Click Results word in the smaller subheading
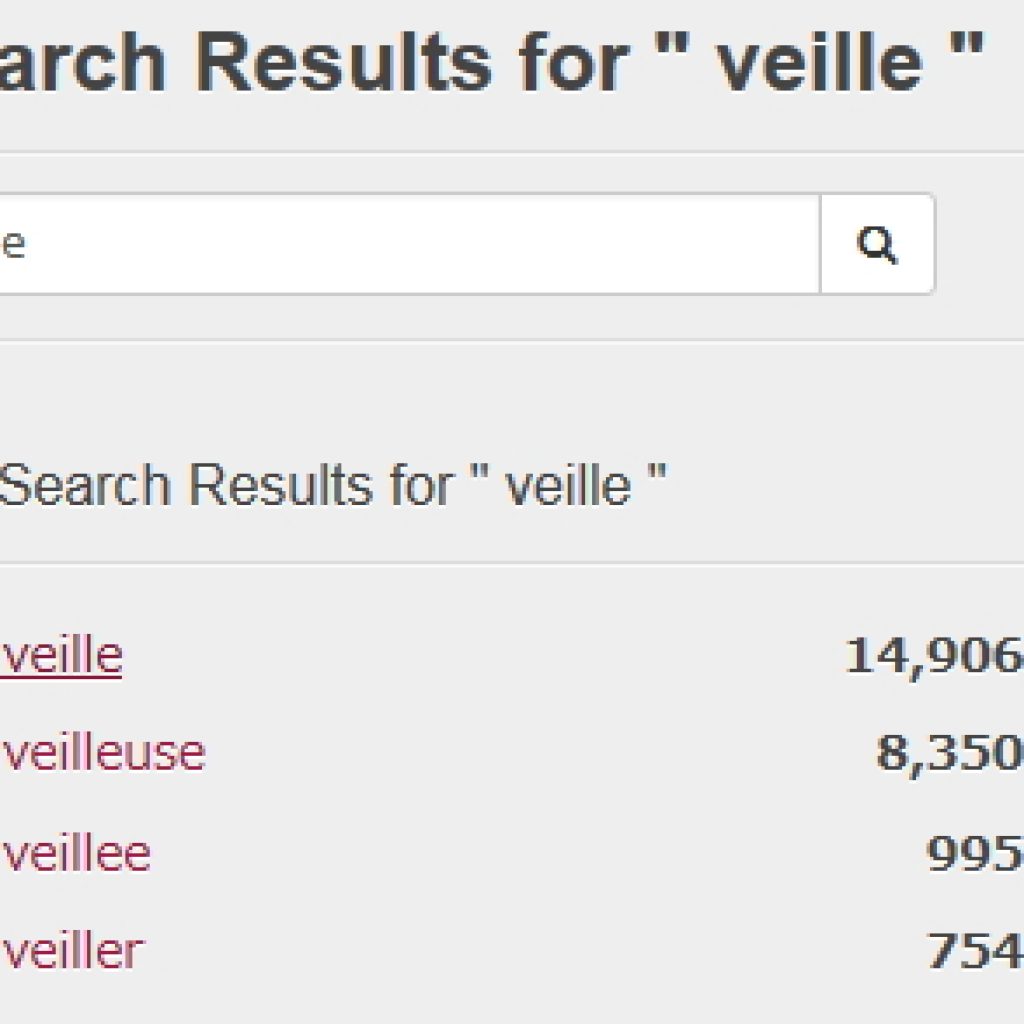Viewport: 1024px width, 1024px height. pyautogui.click(x=281, y=485)
